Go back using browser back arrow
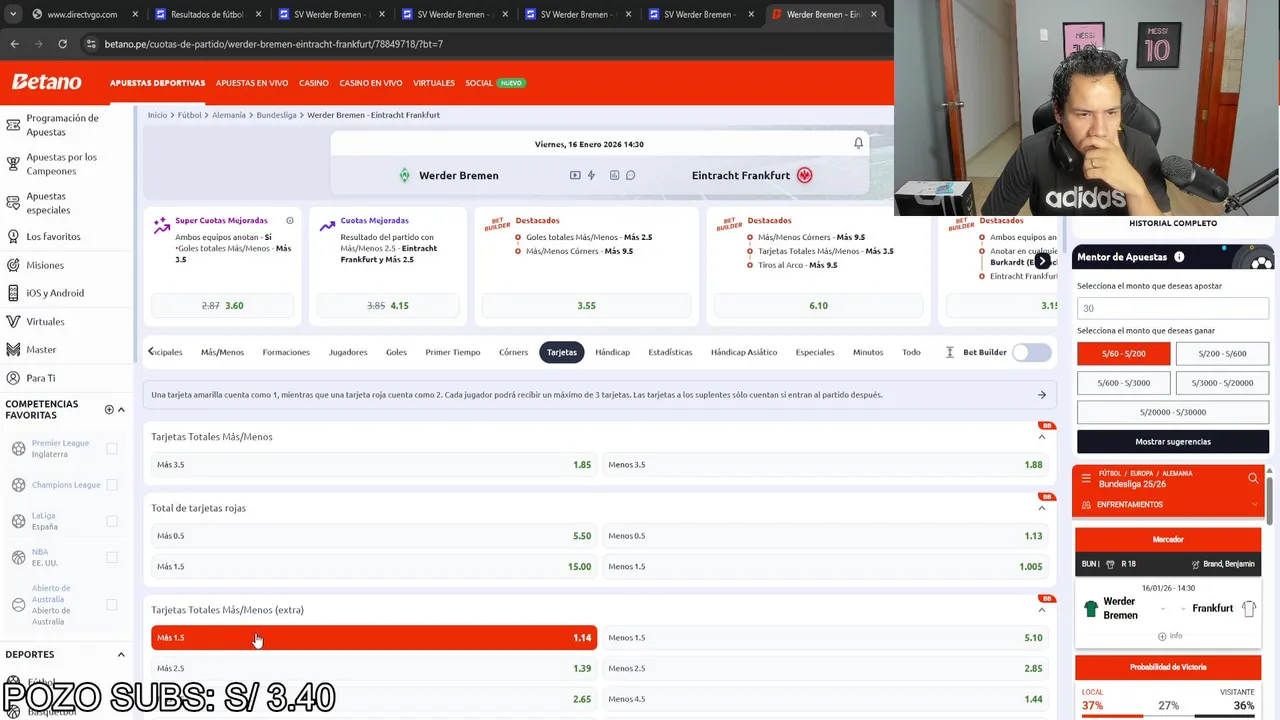 click(14, 44)
